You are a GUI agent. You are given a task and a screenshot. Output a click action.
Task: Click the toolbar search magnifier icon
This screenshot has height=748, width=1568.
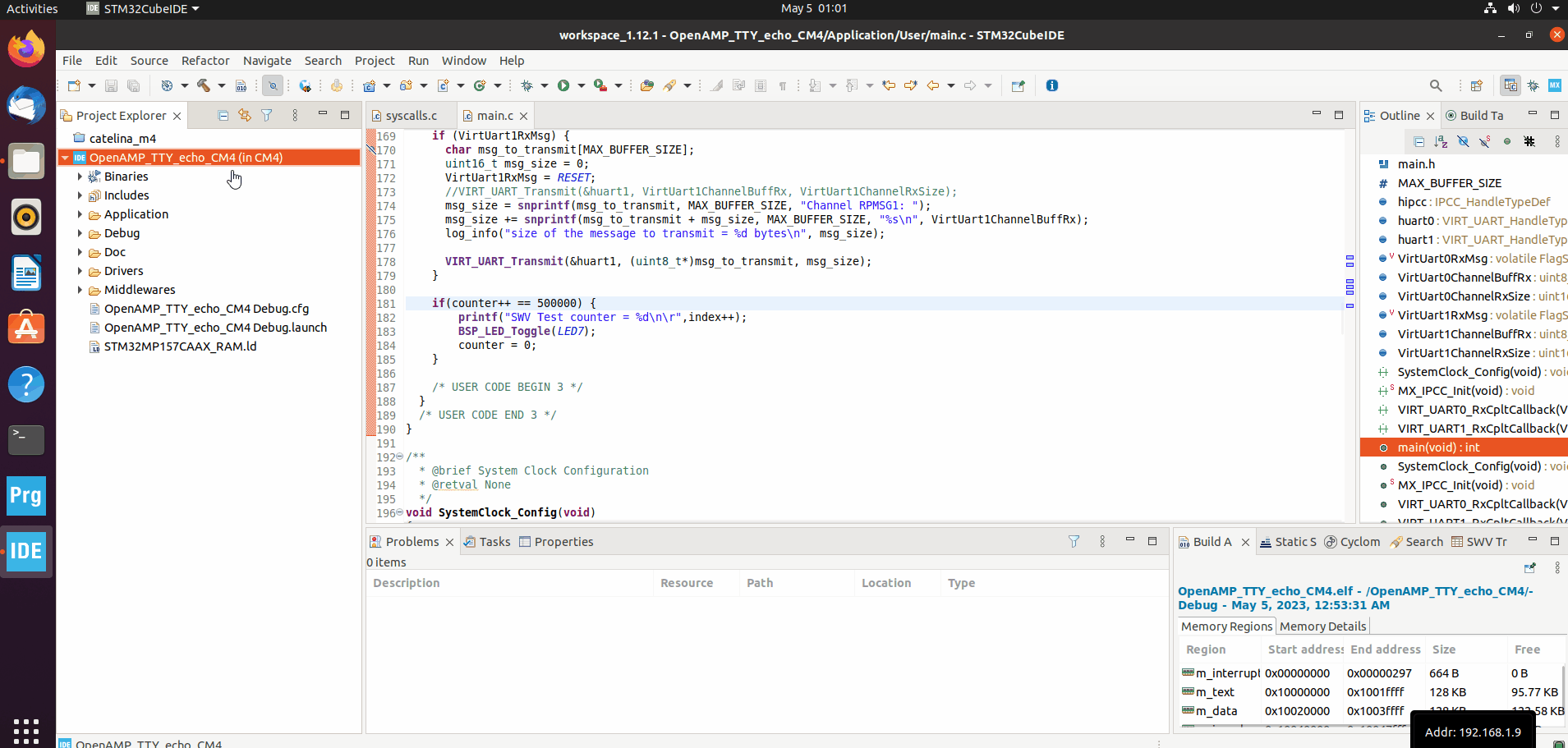1436,85
